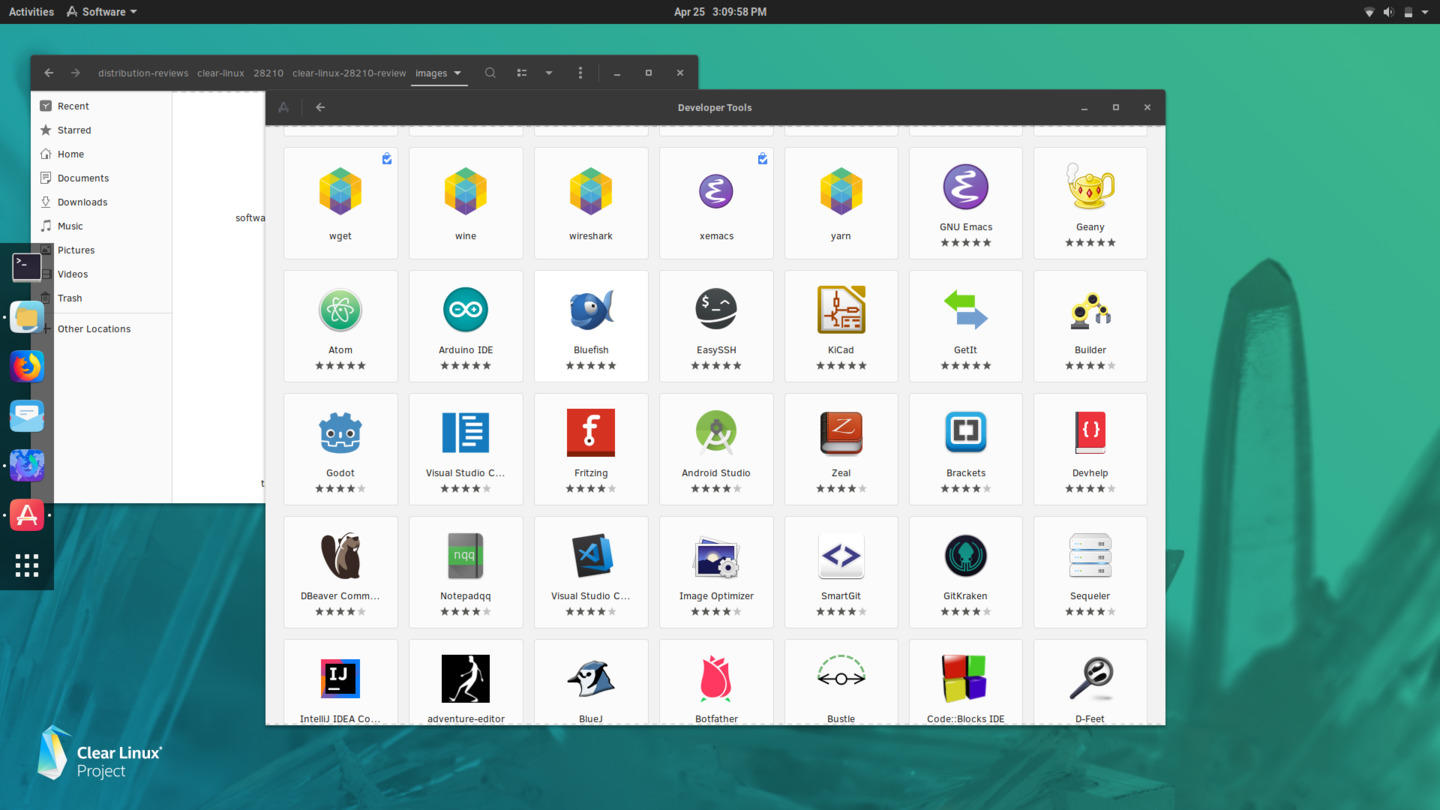Open the GNU Emacs app tile

click(x=965, y=203)
